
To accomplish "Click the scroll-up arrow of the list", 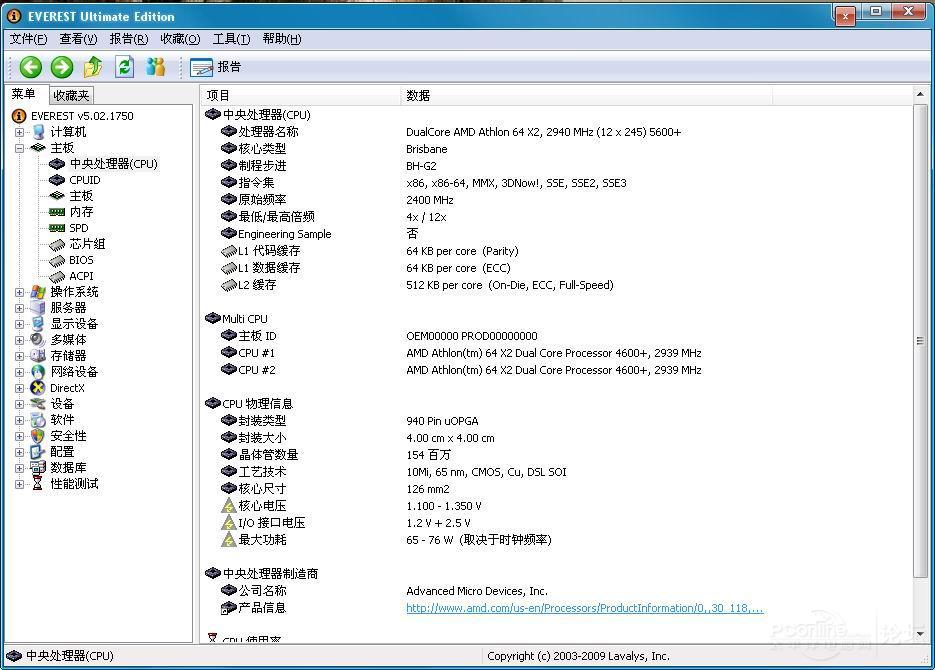I will [920, 94].
